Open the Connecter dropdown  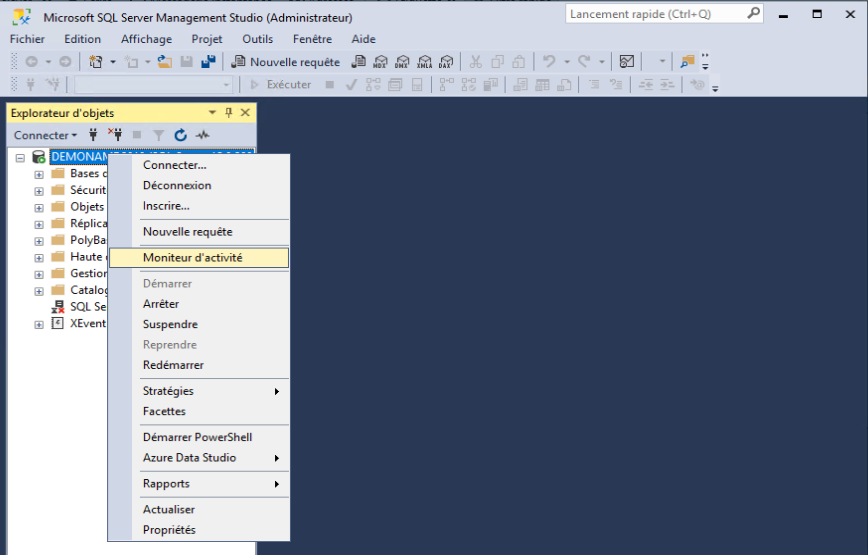click(x=45, y=135)
